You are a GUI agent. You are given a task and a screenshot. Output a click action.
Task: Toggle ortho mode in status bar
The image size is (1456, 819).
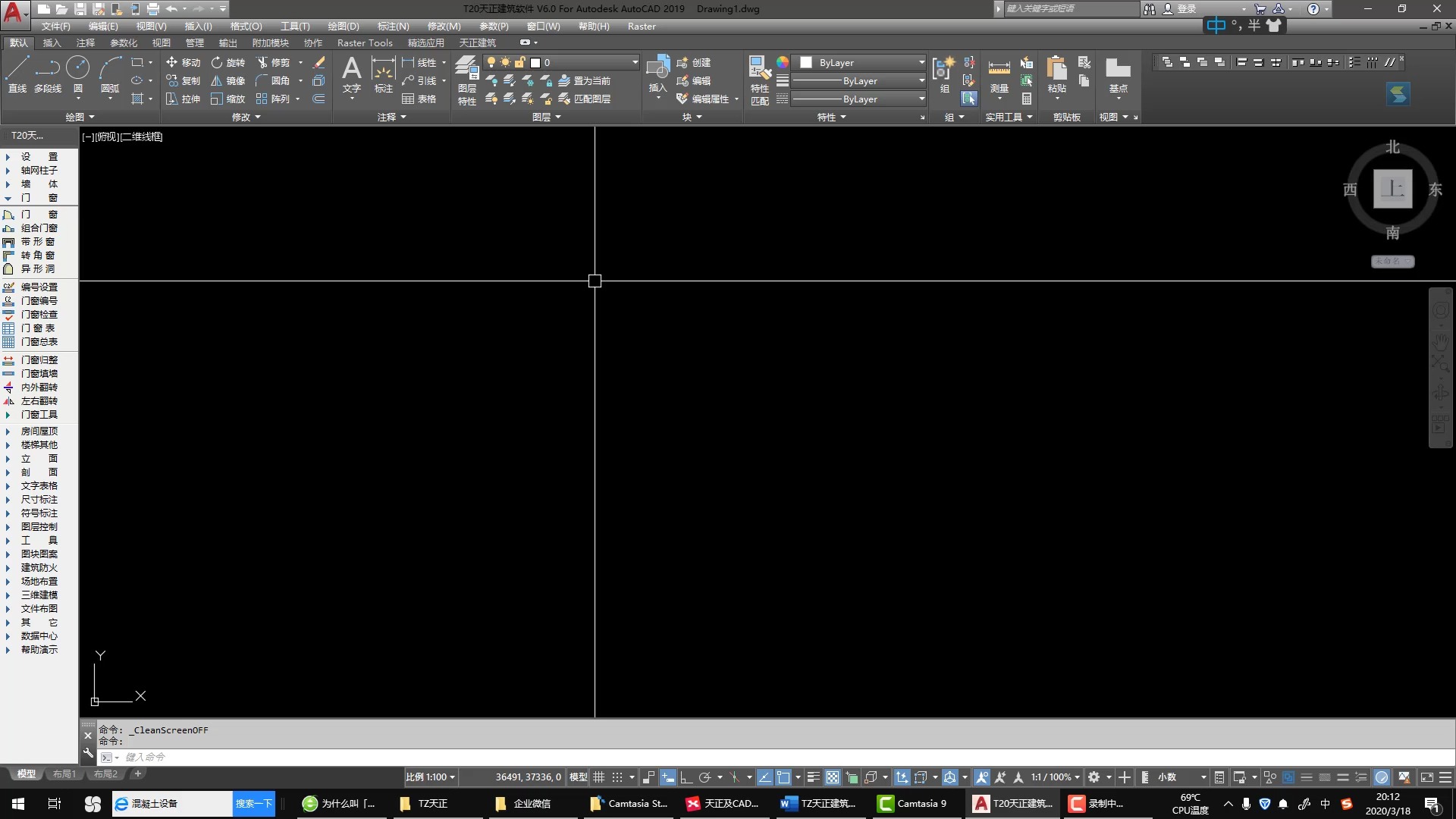686,777
